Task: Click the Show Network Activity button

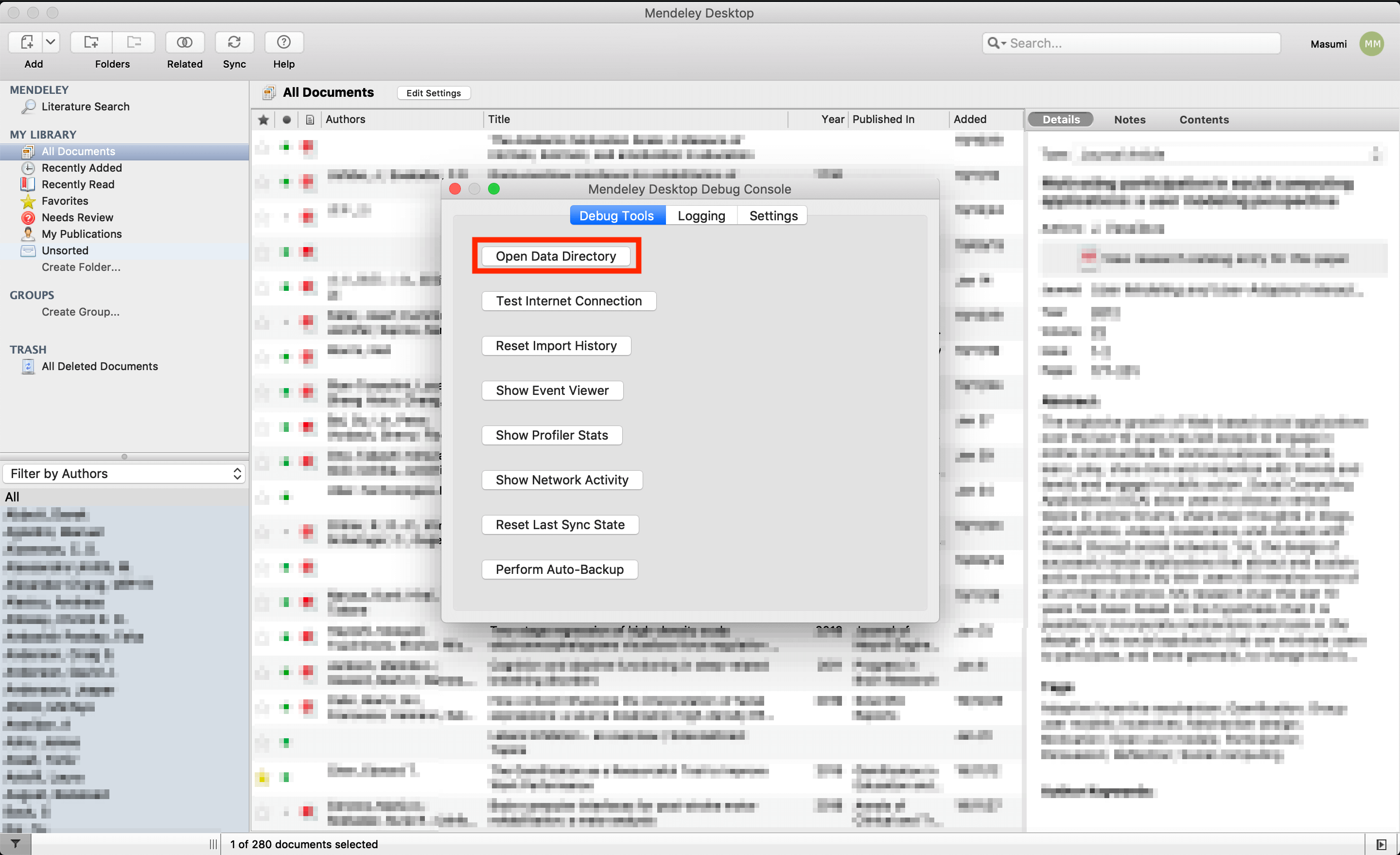Action: [x=562, y=480]
